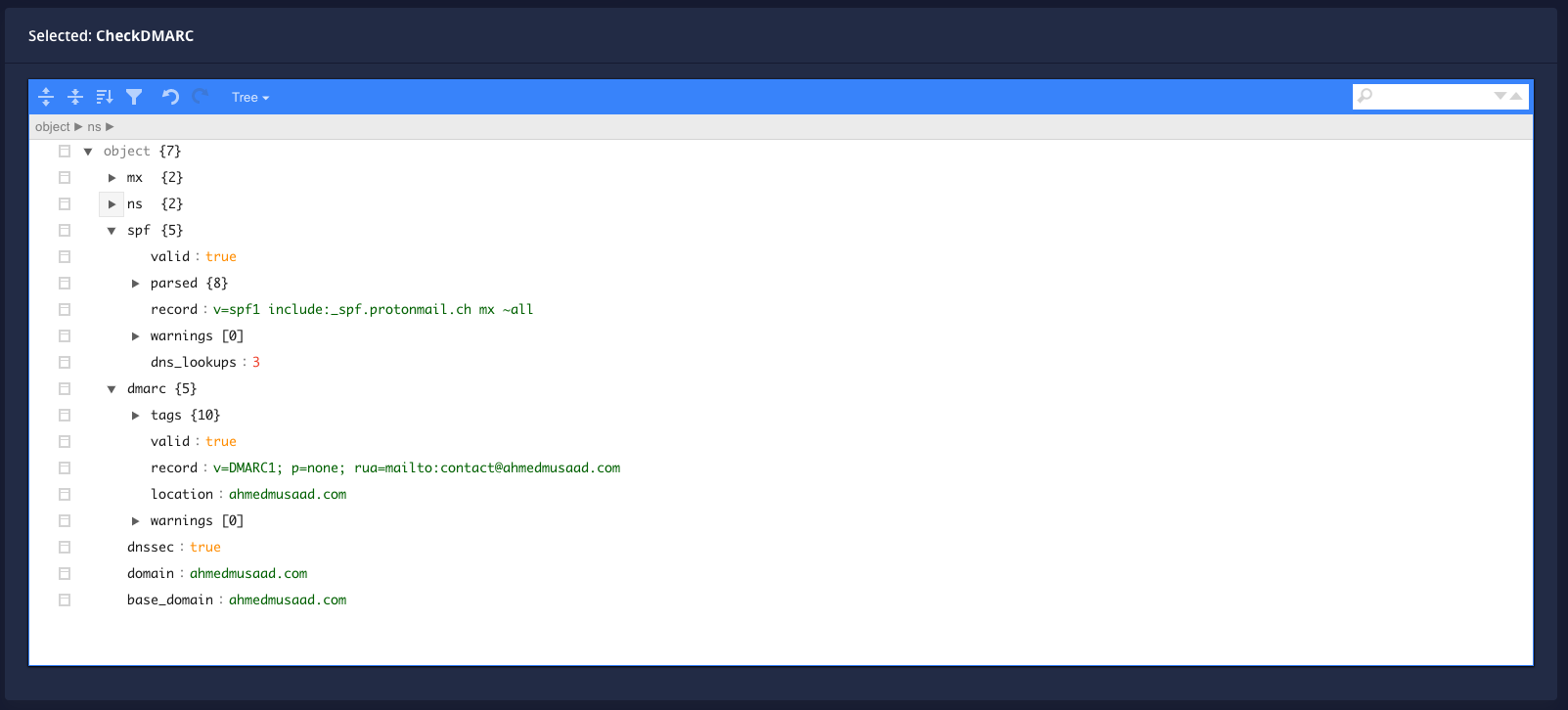Viewport: 1568px width, 710px height.
Task: Click the spf 'valid' true value
Action: click(221, 257)
